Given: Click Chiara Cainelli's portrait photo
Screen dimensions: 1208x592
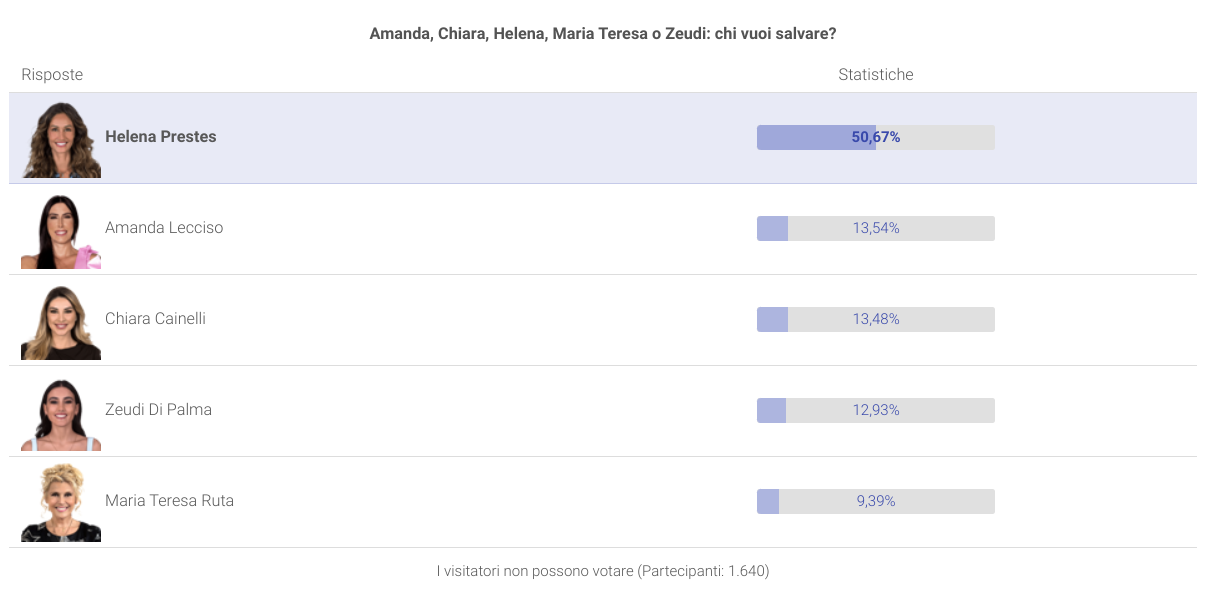Looking at the screenshot, I should 61,320.
